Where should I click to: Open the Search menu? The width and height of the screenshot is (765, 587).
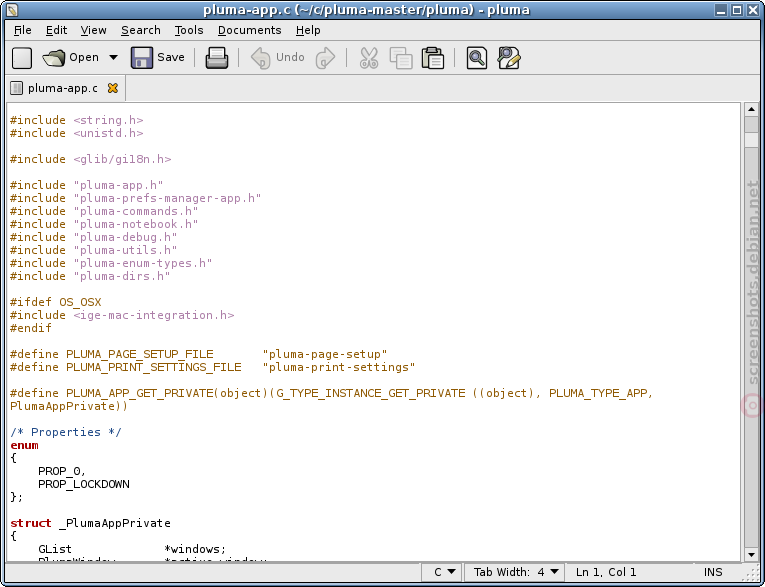pos(141,30)
